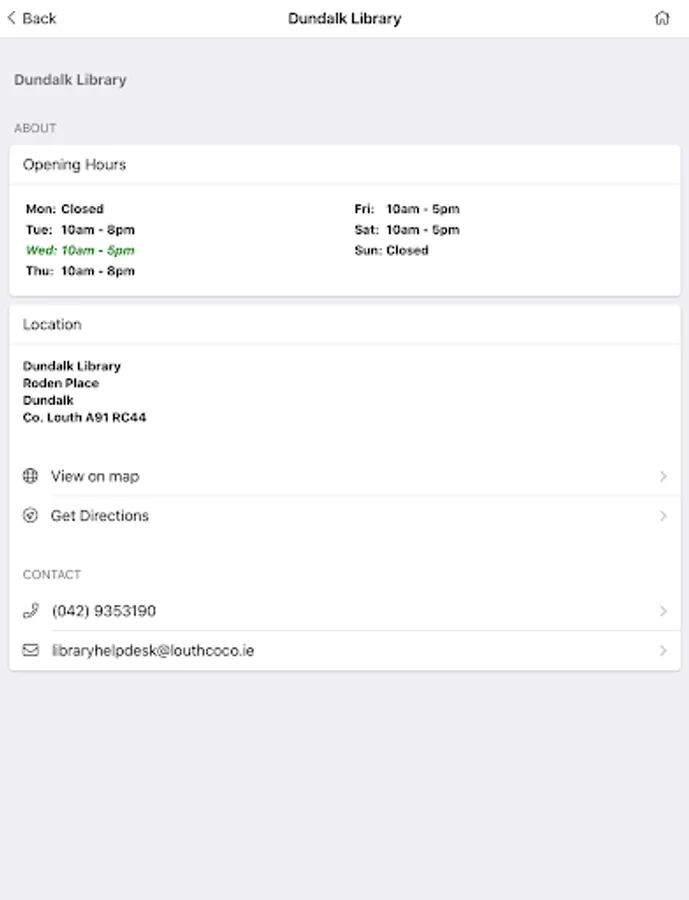This screenshot has height=900, width=689.
Task: Tap the telephone handset icon
Action: tap(30, 611)
